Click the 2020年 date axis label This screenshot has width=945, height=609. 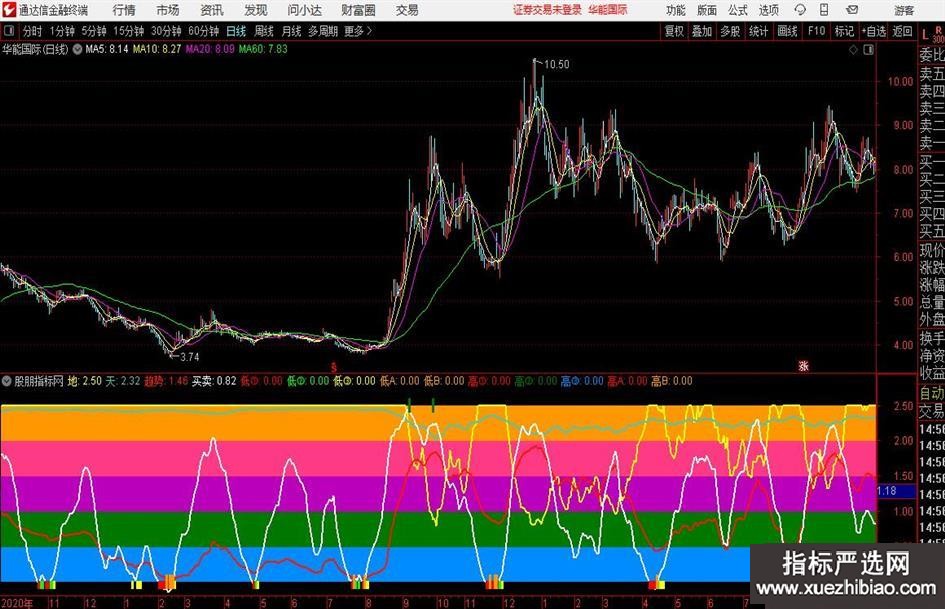tap(17, 603)
